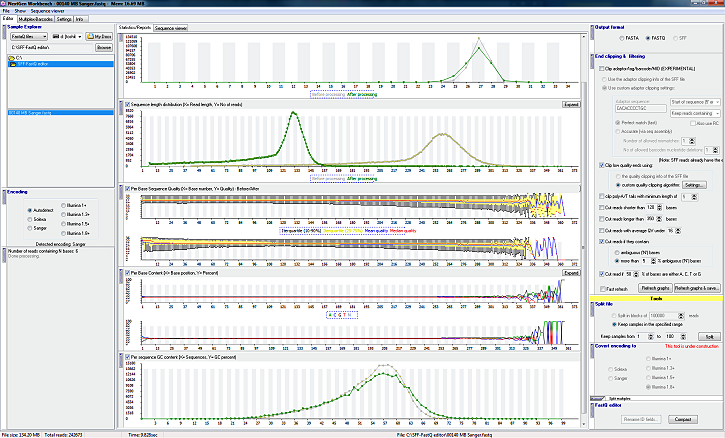
Task: Click the My Docs folder icon button
Action: point(99,37)
